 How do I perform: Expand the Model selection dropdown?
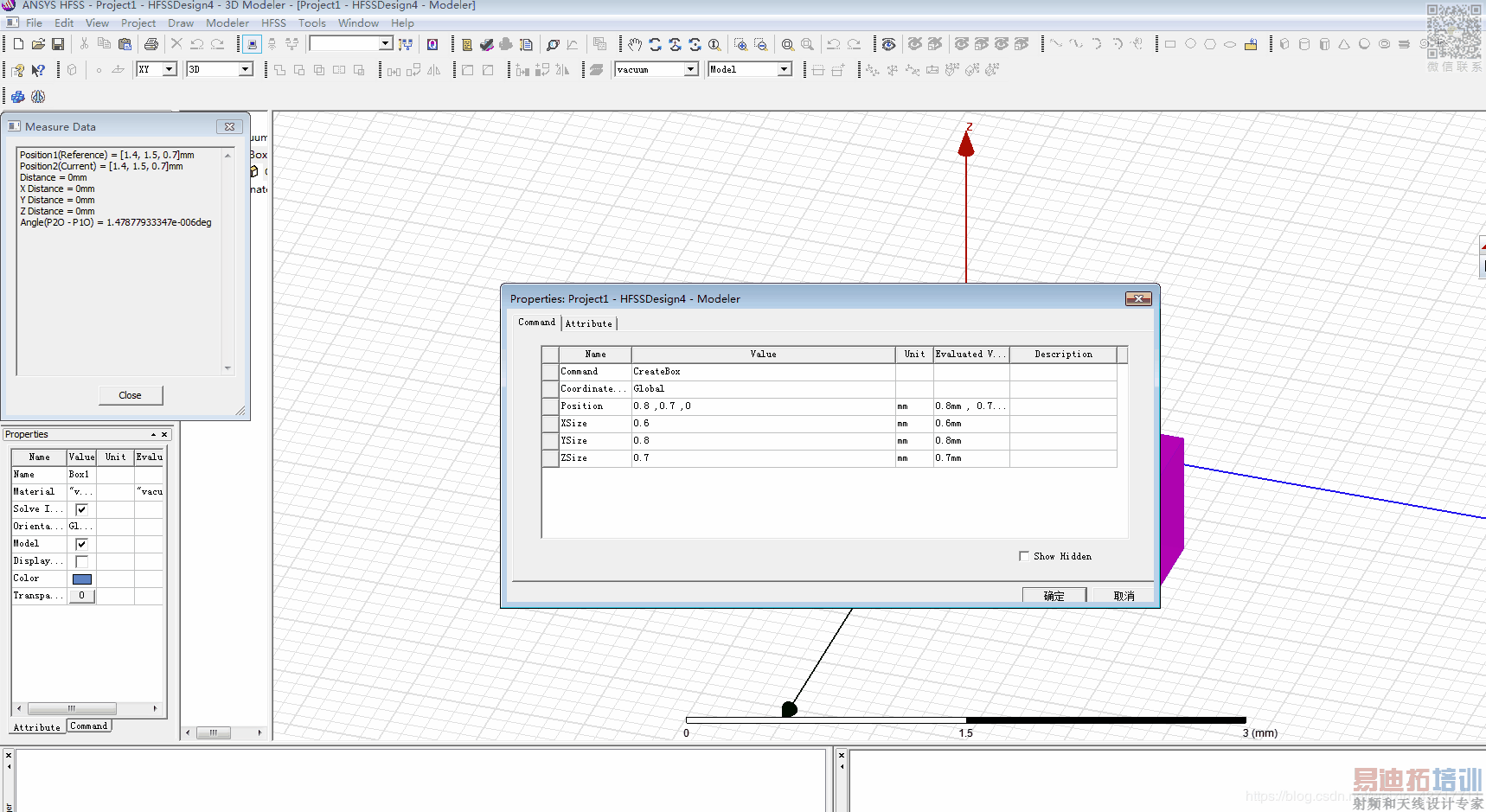point(784,69)
